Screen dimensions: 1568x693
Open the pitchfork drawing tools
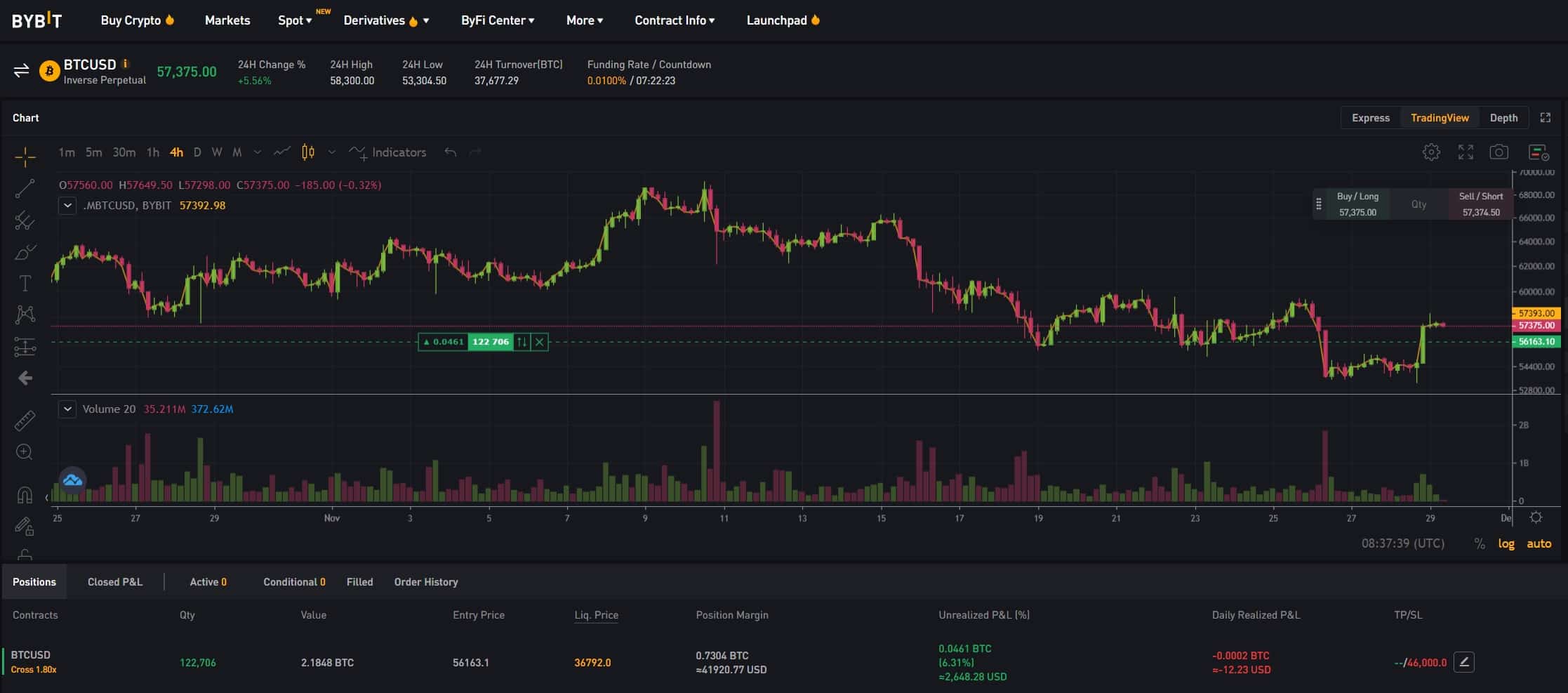[25, 220]
